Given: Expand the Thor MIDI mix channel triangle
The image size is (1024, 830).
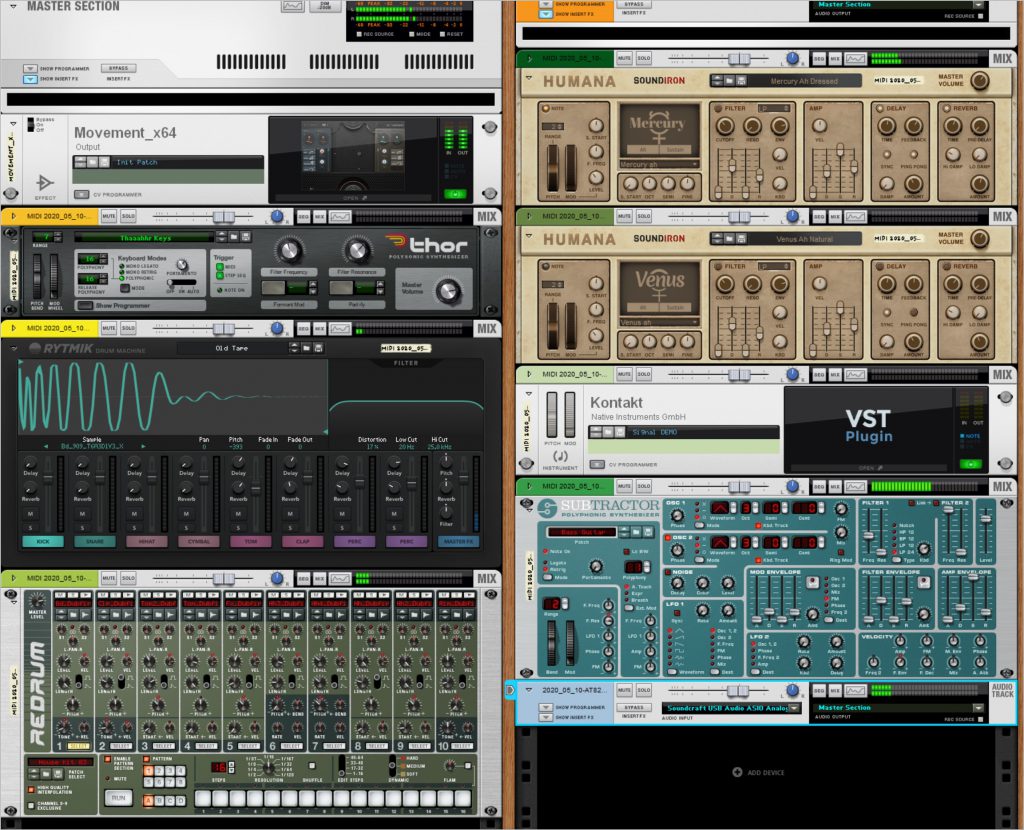Looking at the screenshot, I should [13, 216].
